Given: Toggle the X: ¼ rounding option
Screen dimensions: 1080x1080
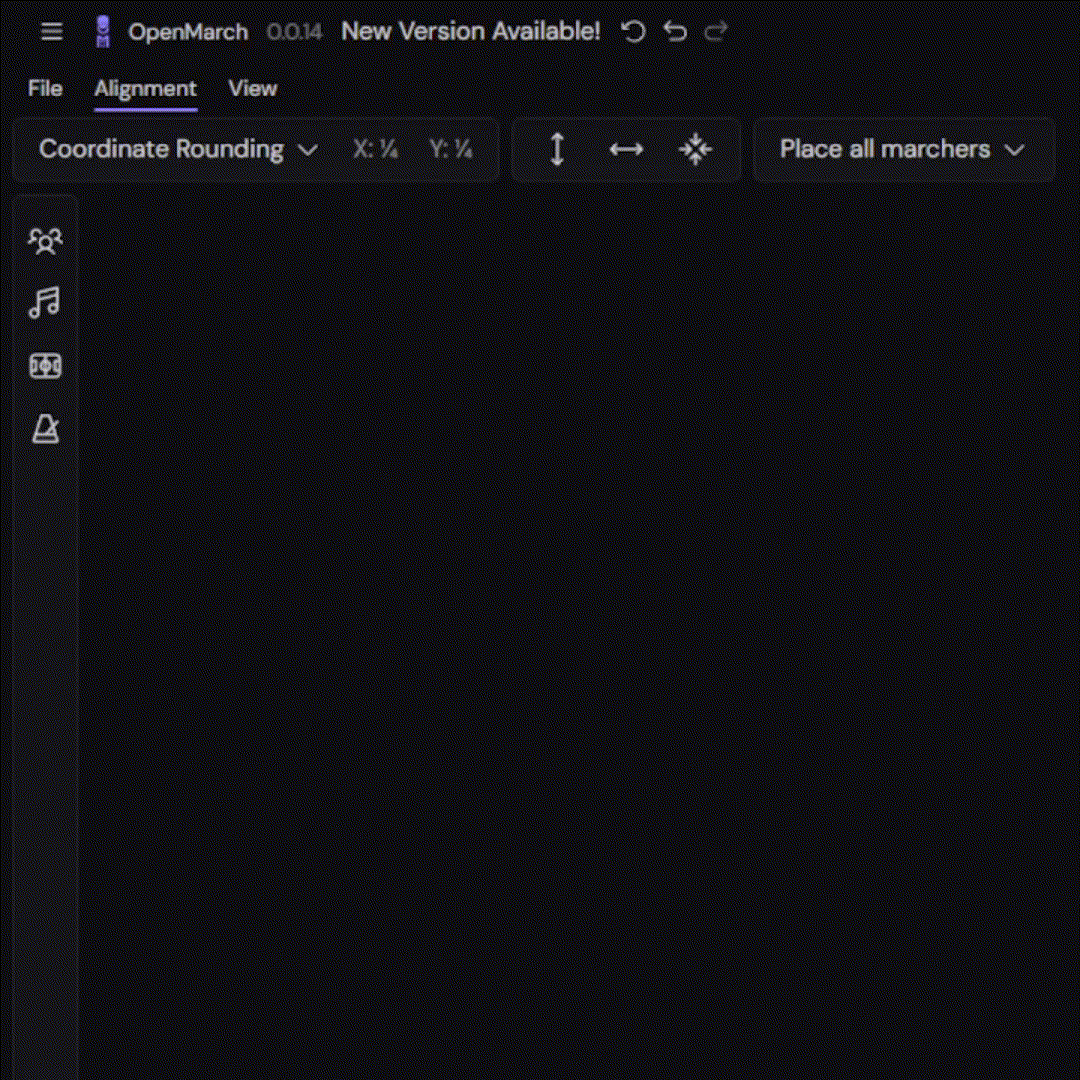Looking at the screenshot, I should 376,150.
